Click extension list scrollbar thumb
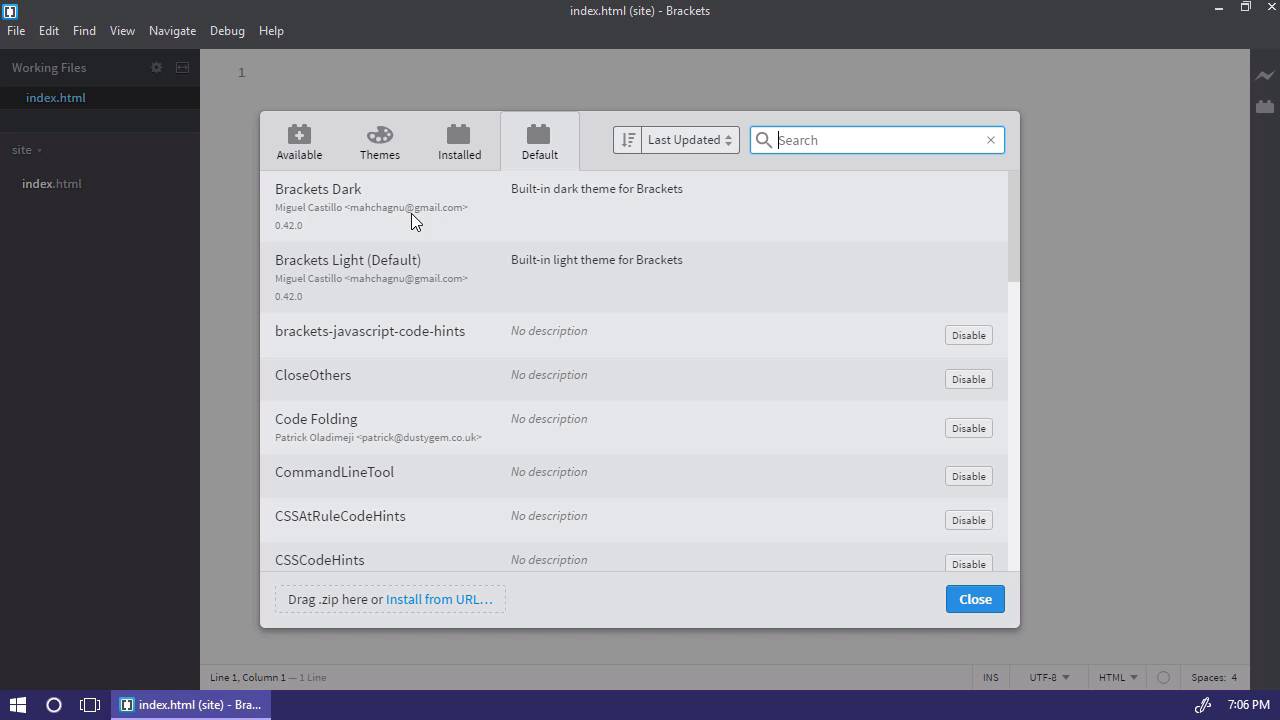The width and height of the screenshot is (1280, 720). [1014, 226]
